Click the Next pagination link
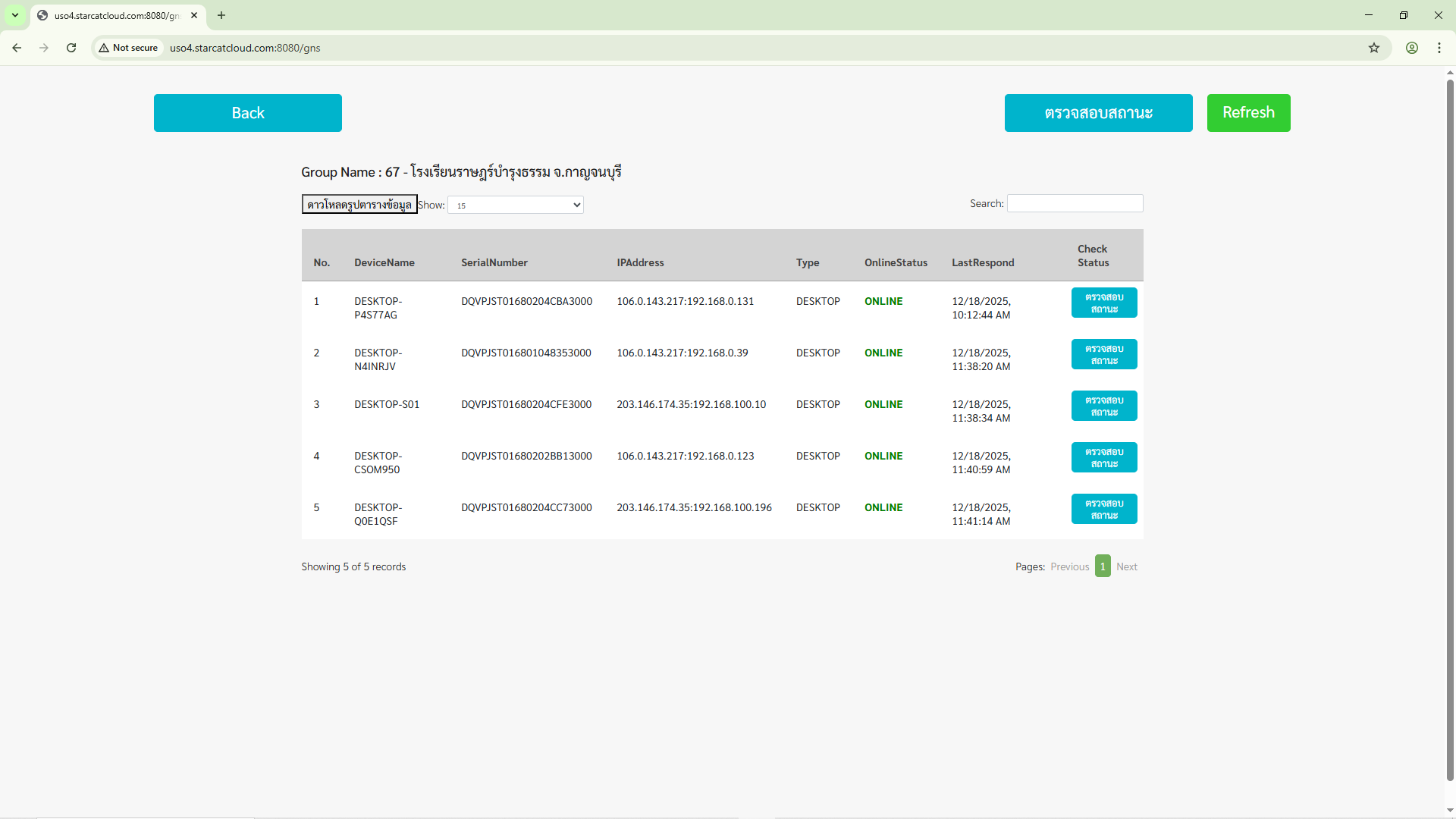 (1126, 566)
